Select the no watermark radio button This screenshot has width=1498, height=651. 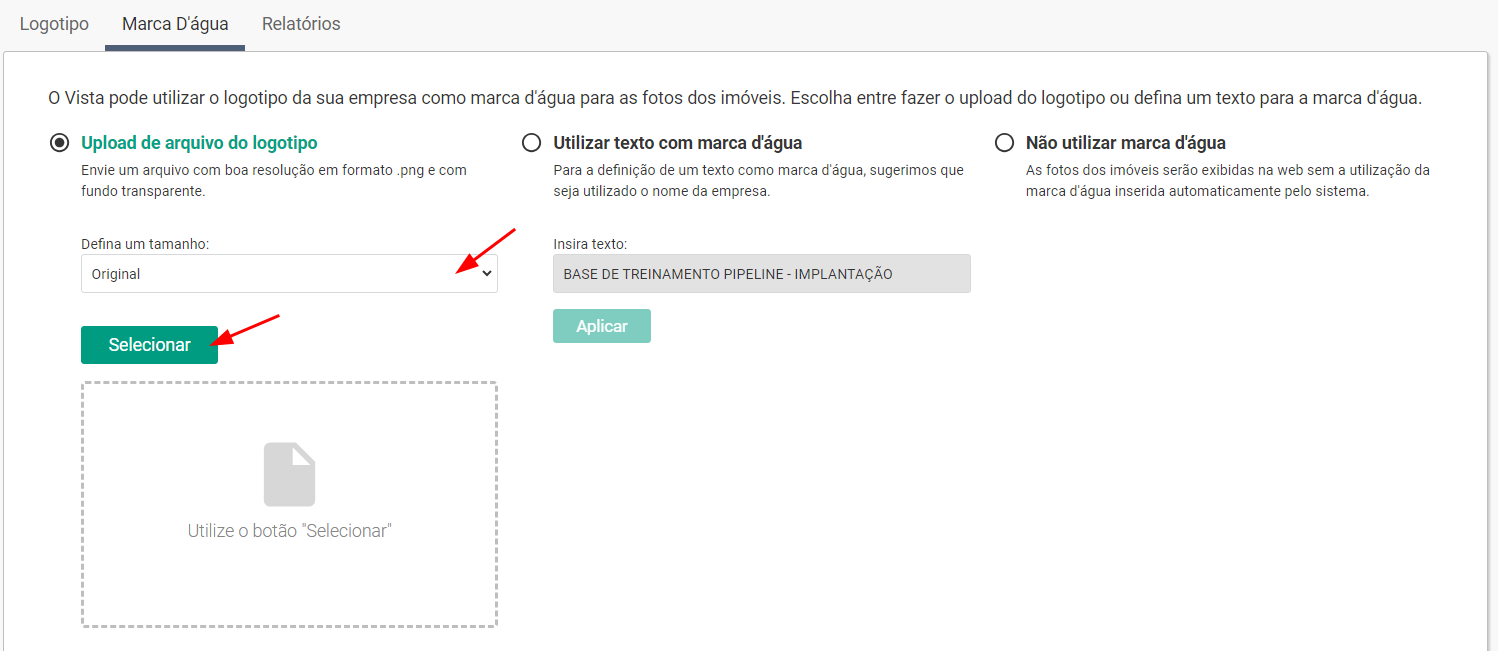1004,143
